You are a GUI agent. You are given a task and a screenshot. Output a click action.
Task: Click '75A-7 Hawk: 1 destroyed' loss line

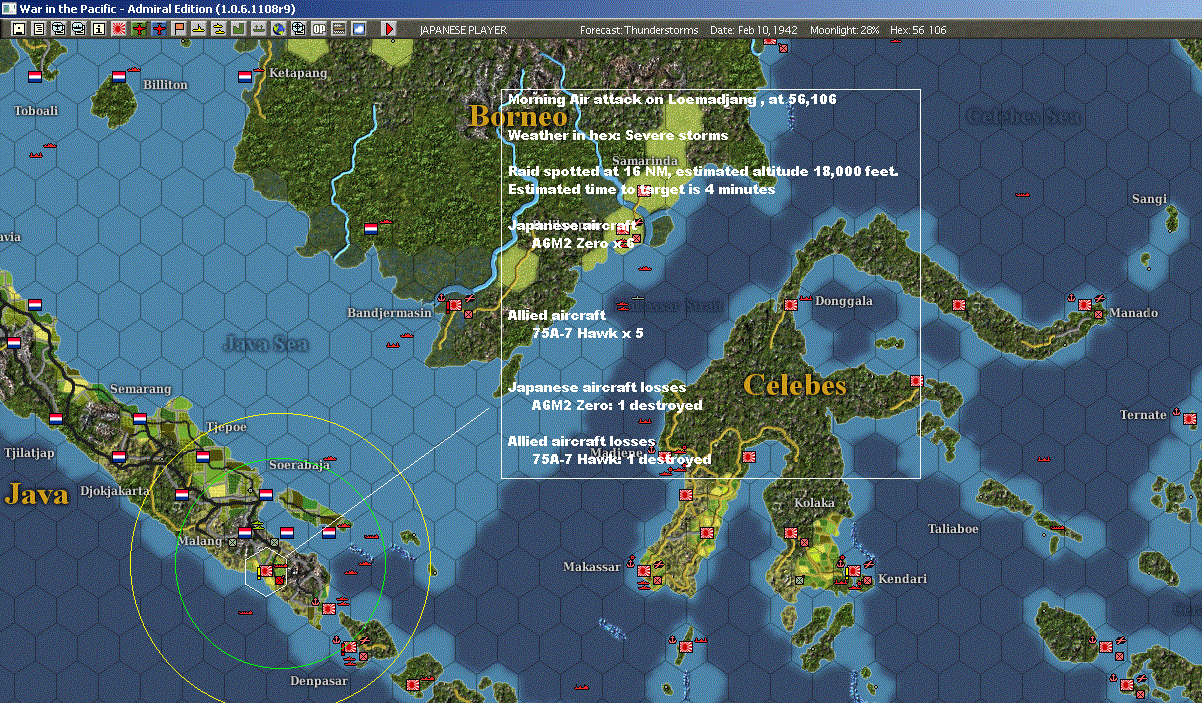point(621,459)
